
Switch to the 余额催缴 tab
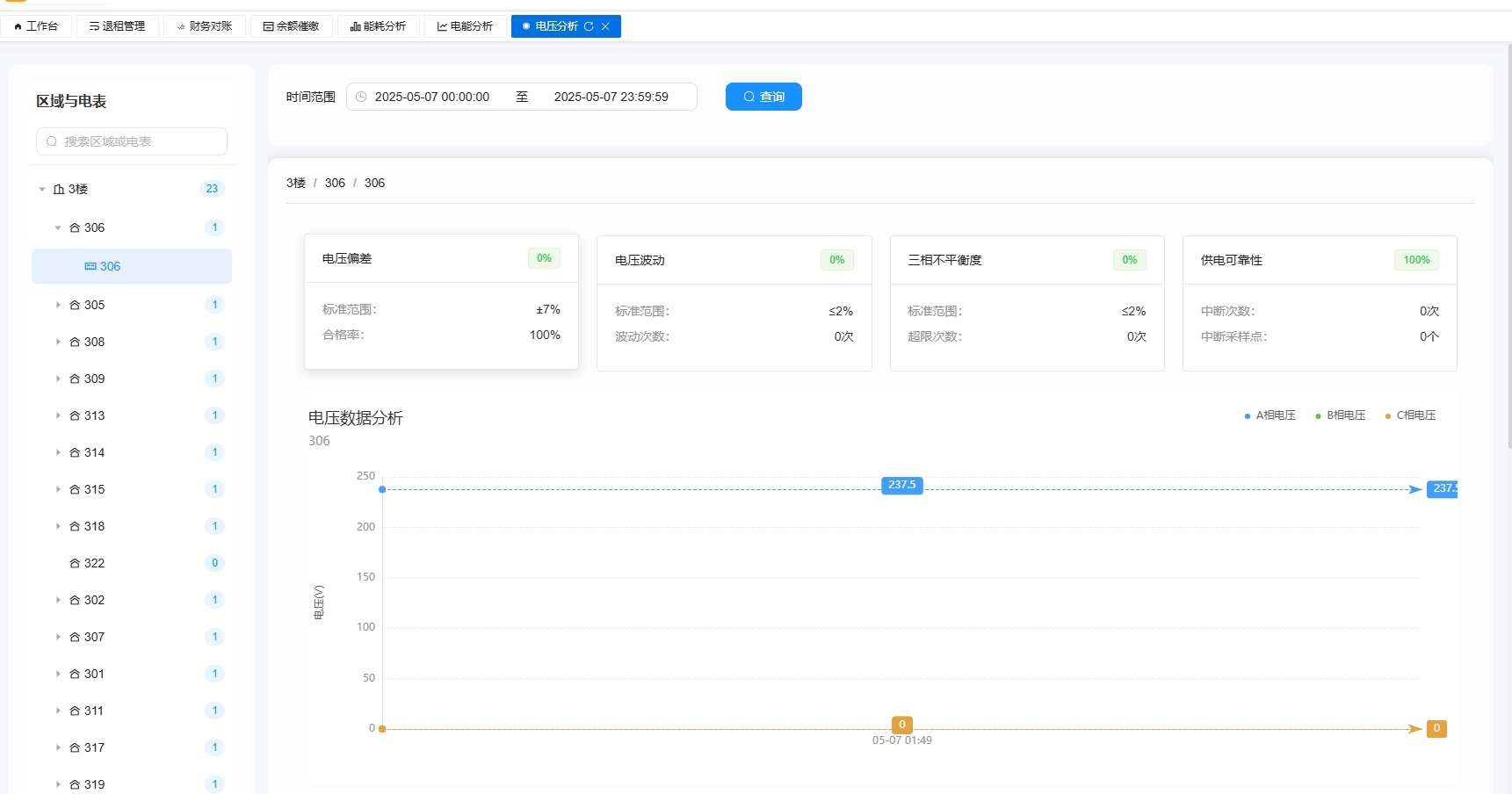click(292, 26)
